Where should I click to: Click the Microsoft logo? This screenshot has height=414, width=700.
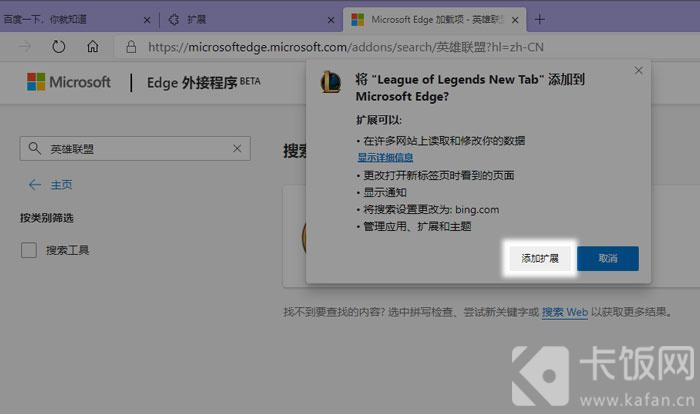point(68,82)
